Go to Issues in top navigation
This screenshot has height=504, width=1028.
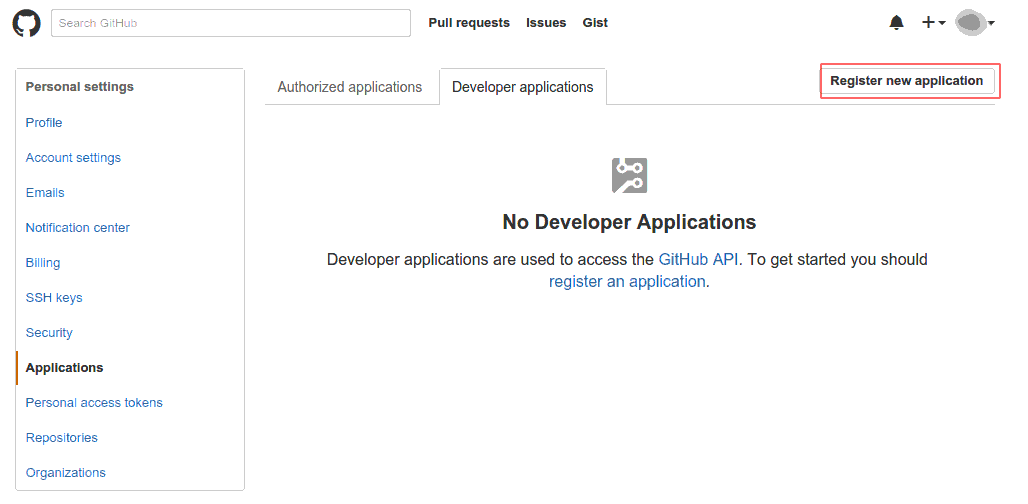coord(546,23)
